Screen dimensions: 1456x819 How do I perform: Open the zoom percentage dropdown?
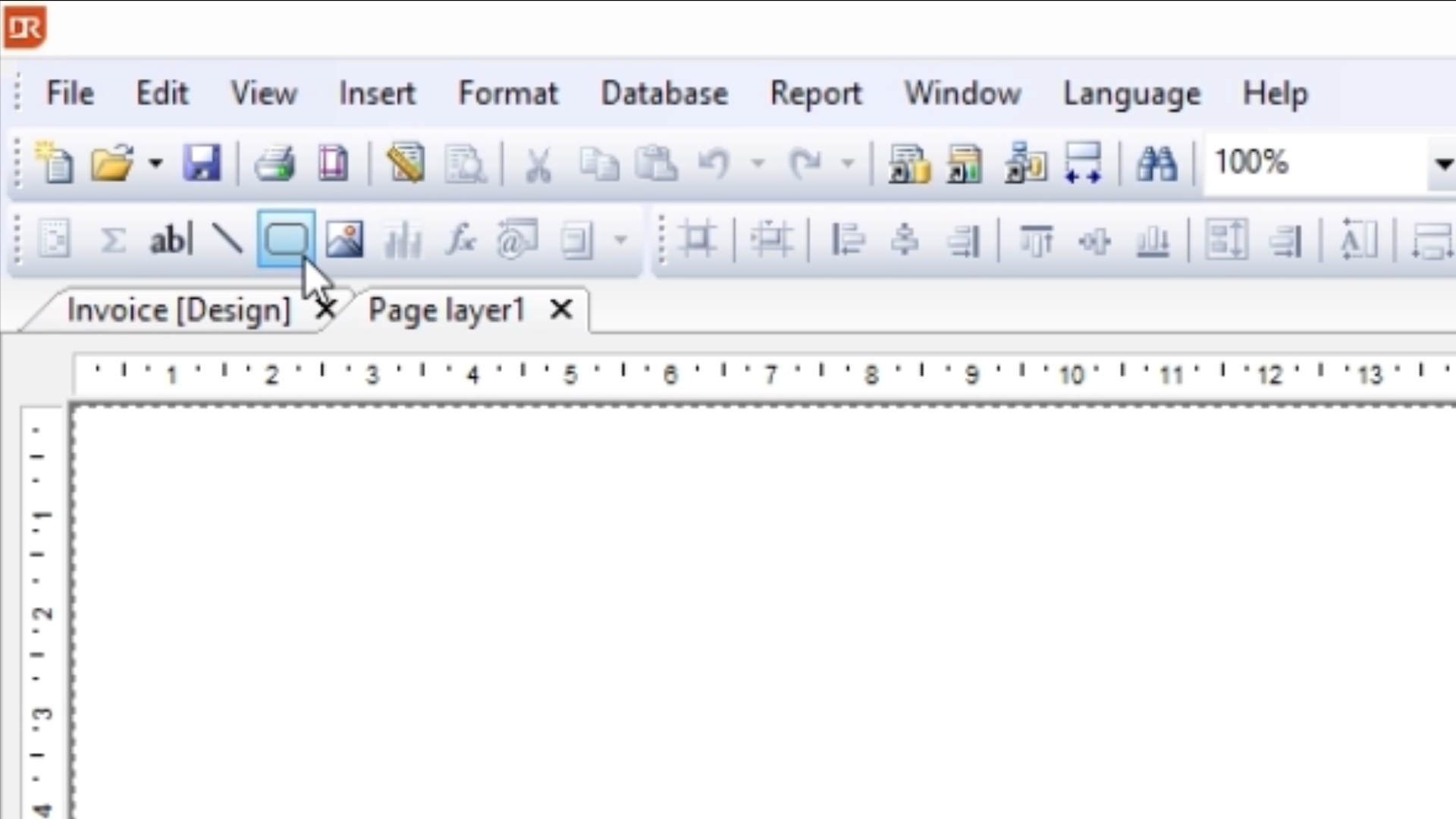click(x=1442, y=163)
